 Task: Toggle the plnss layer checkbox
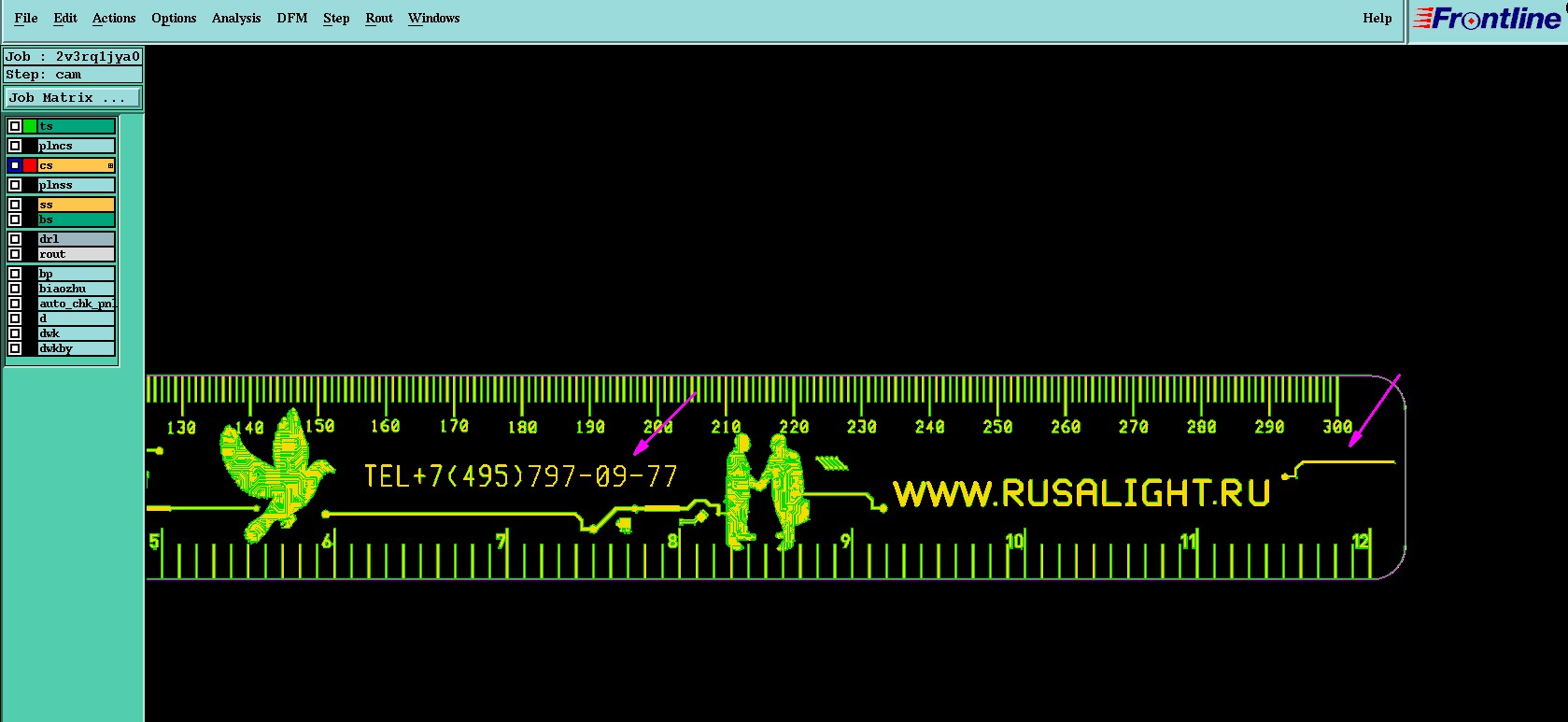(x=15, y=185)
